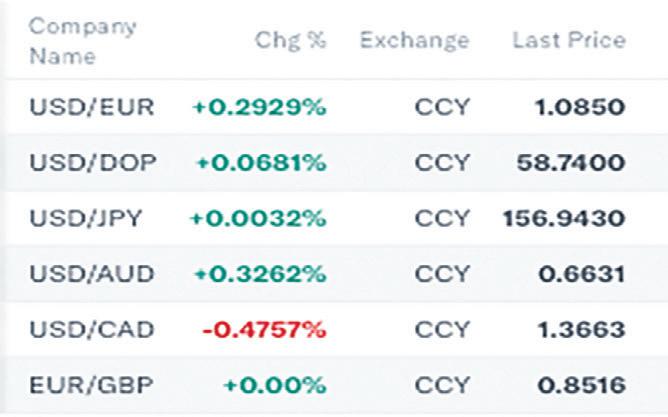Viewport: 668px width, 417px height.
Task: Select the +0.0032% change value
Action: pyautogui.click(x=259, y=218)
